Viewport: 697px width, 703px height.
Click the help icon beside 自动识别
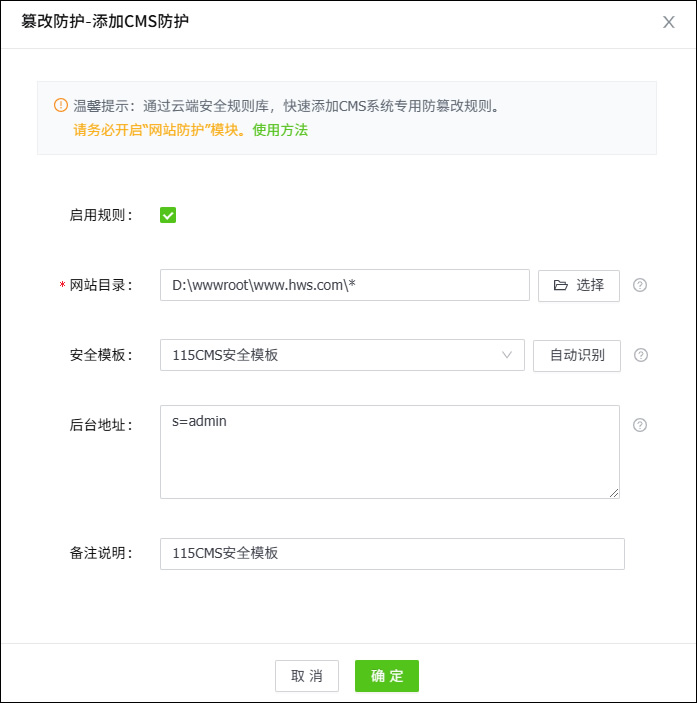pos(641,355)
